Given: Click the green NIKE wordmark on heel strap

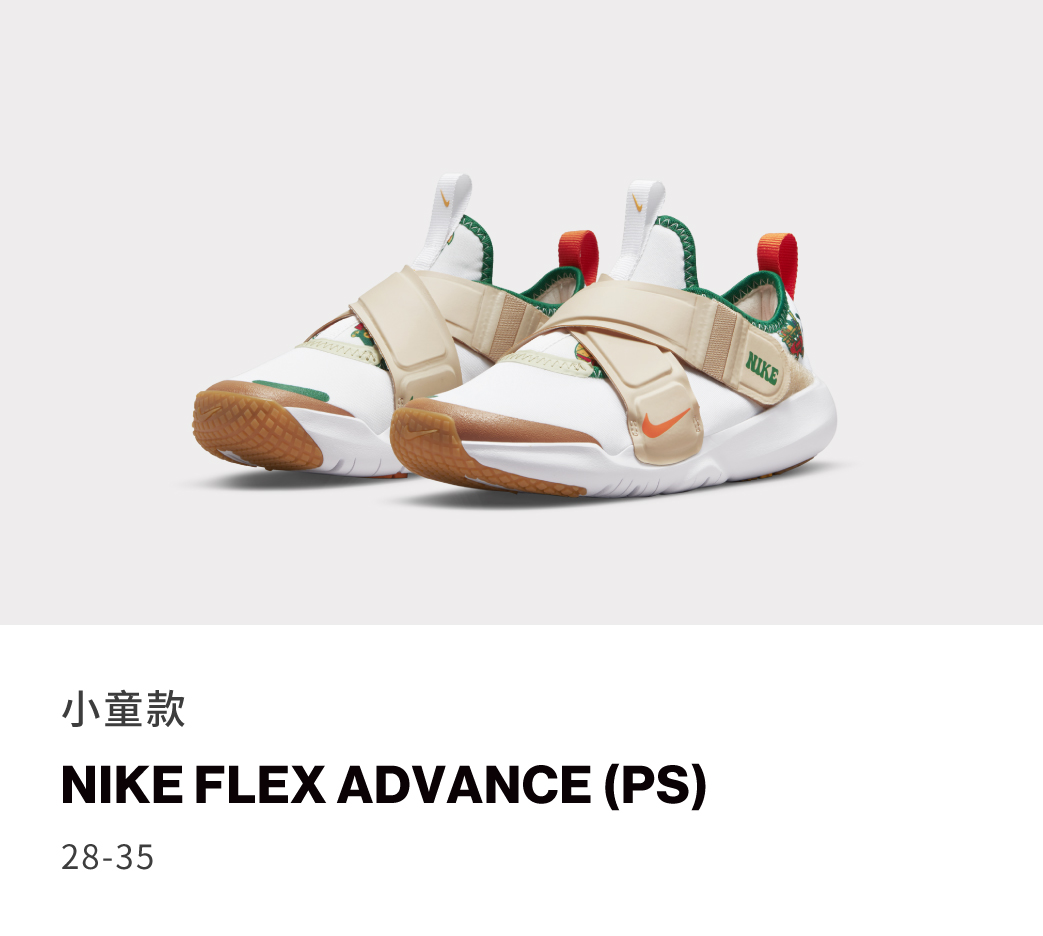Looking at the screenshot, I should (761, 368).
